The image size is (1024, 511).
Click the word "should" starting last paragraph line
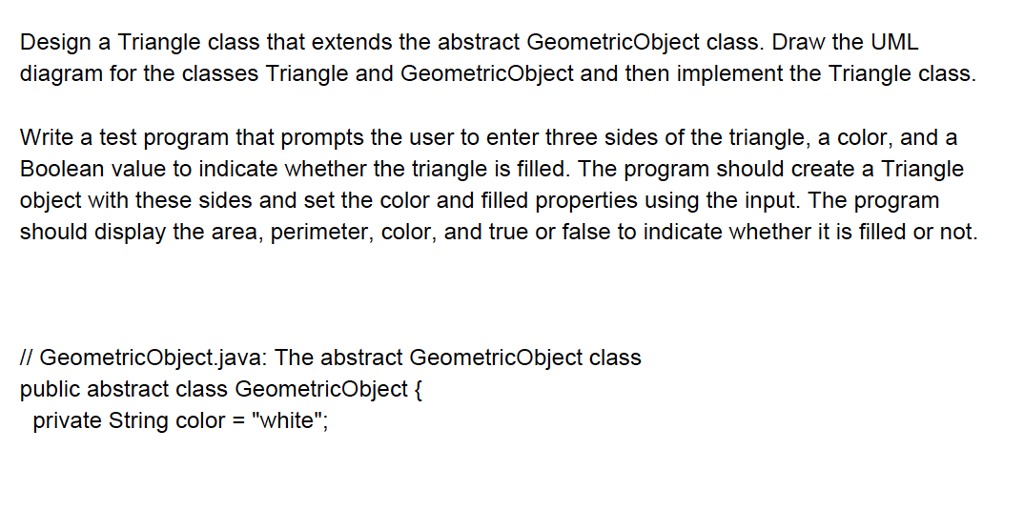(x=56, y=232)
